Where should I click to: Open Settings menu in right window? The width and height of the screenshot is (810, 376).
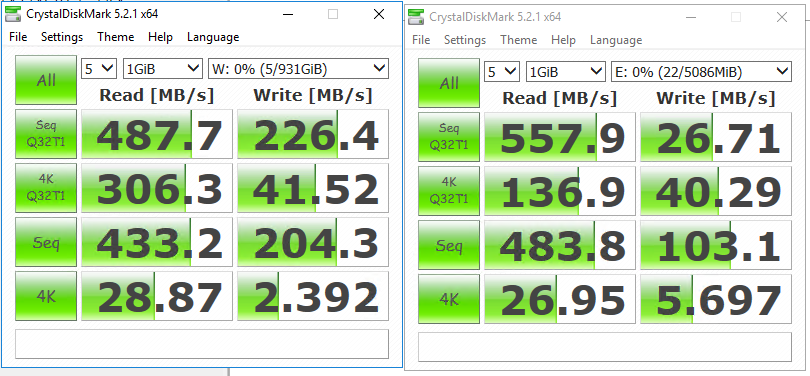[x=465, y=40]
